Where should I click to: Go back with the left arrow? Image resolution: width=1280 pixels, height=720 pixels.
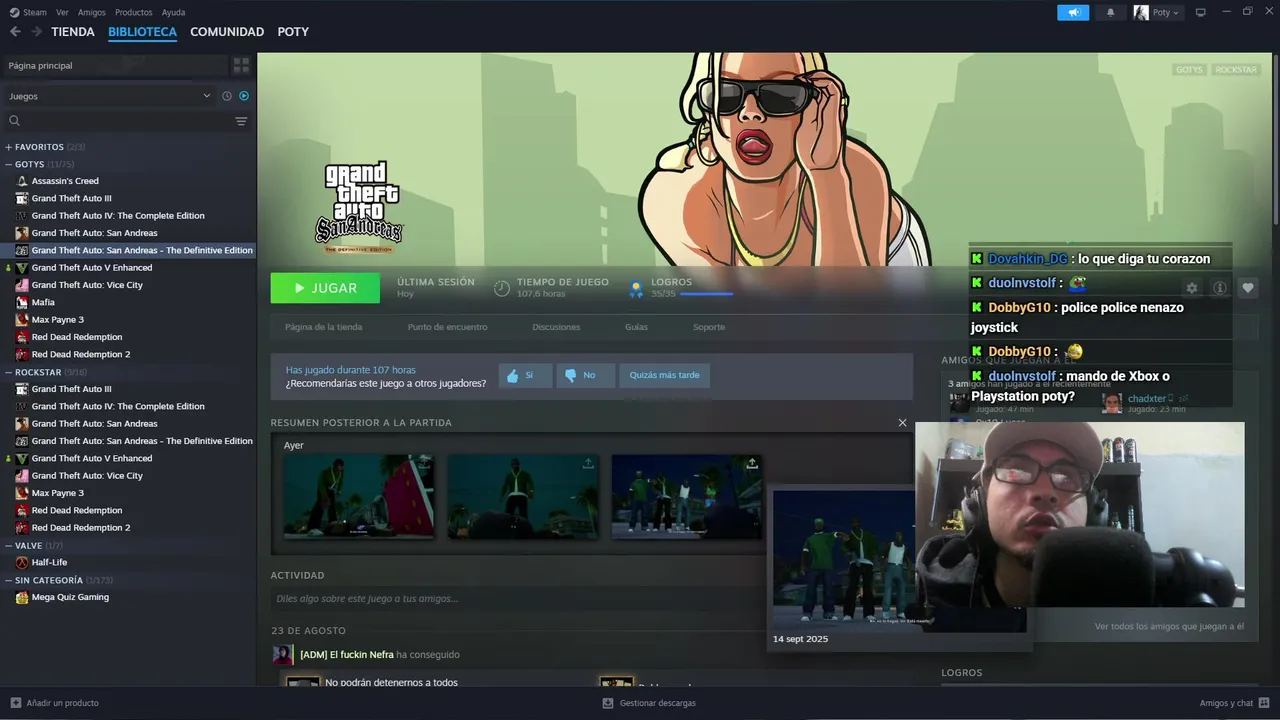click(15, 32)
